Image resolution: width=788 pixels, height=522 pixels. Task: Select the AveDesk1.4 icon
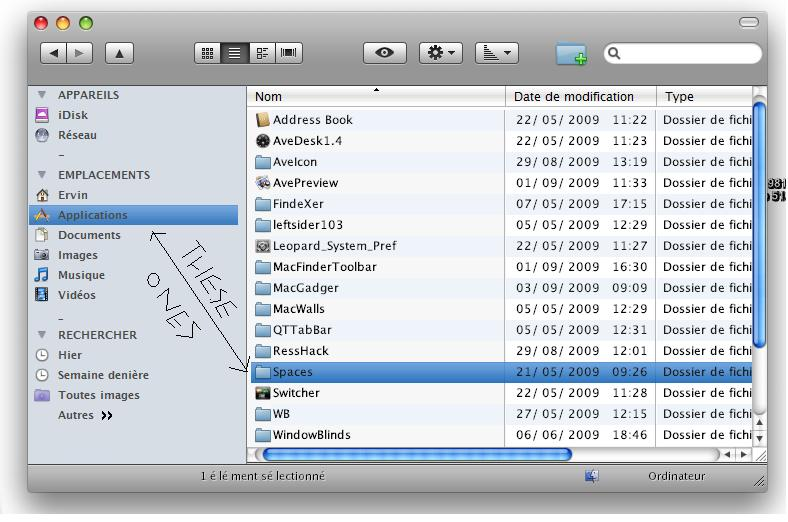tap(262, 141)
